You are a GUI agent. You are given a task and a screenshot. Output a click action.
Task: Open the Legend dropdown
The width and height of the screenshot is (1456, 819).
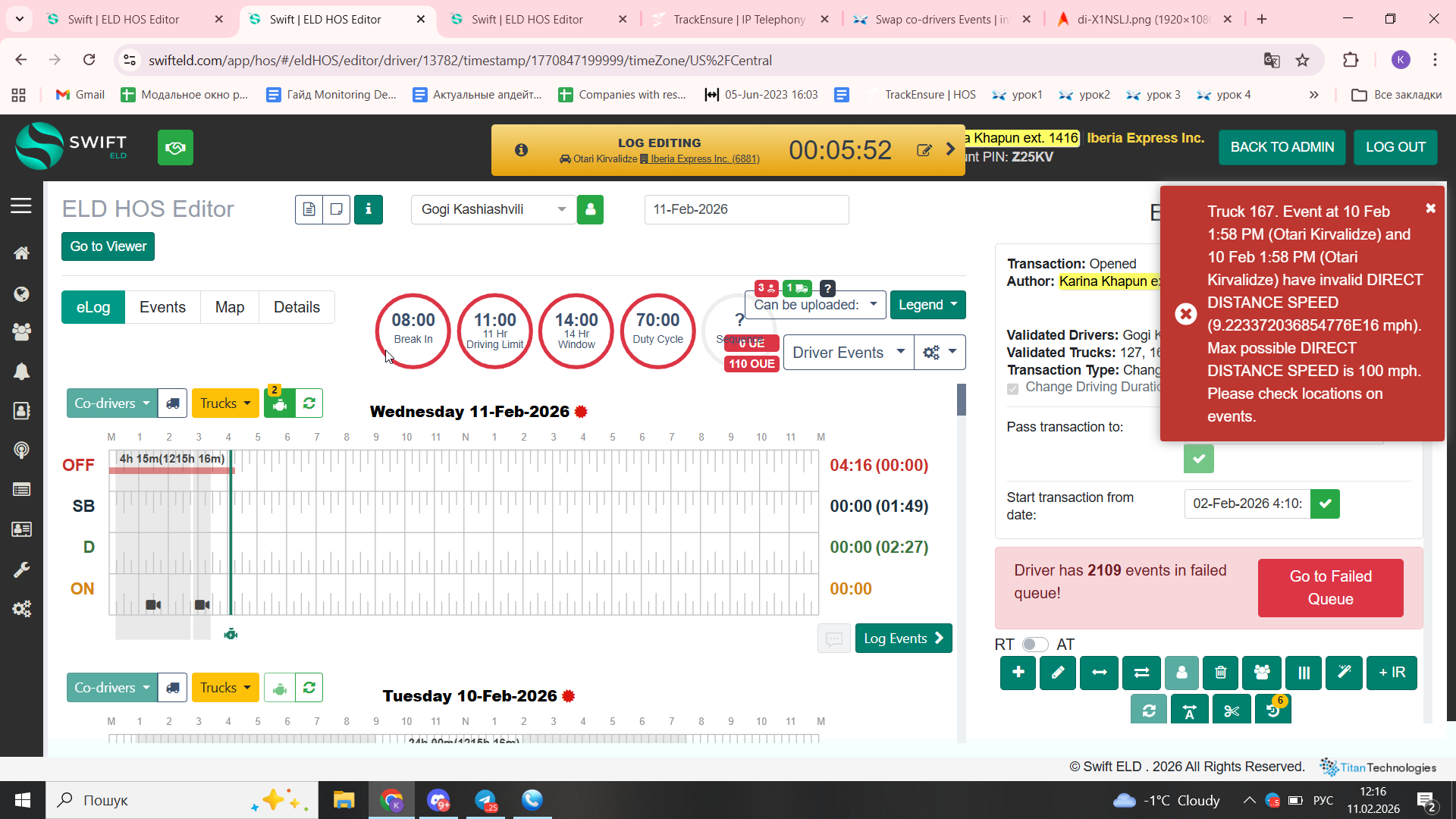point(927,305)
